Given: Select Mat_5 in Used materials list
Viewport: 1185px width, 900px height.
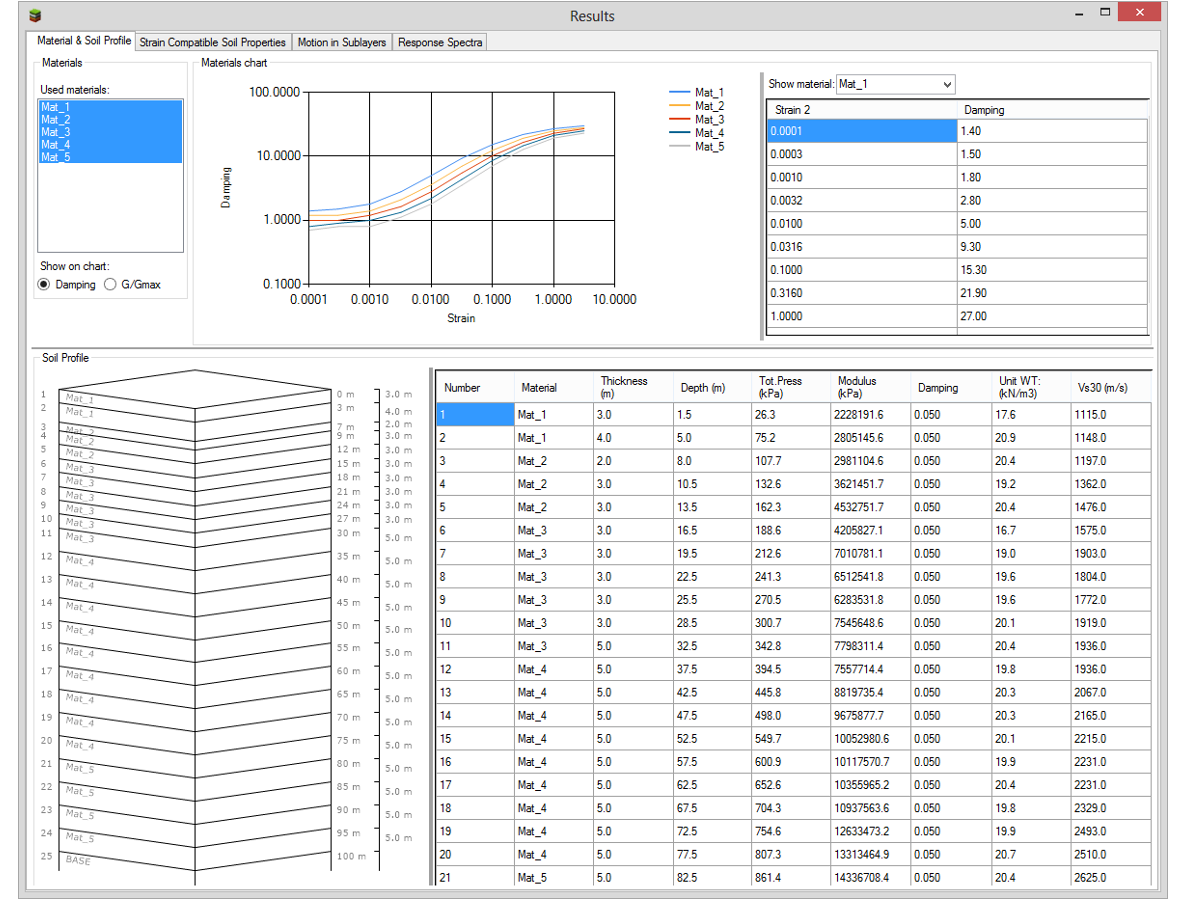Looking at the screenshot, I should 55,157.
